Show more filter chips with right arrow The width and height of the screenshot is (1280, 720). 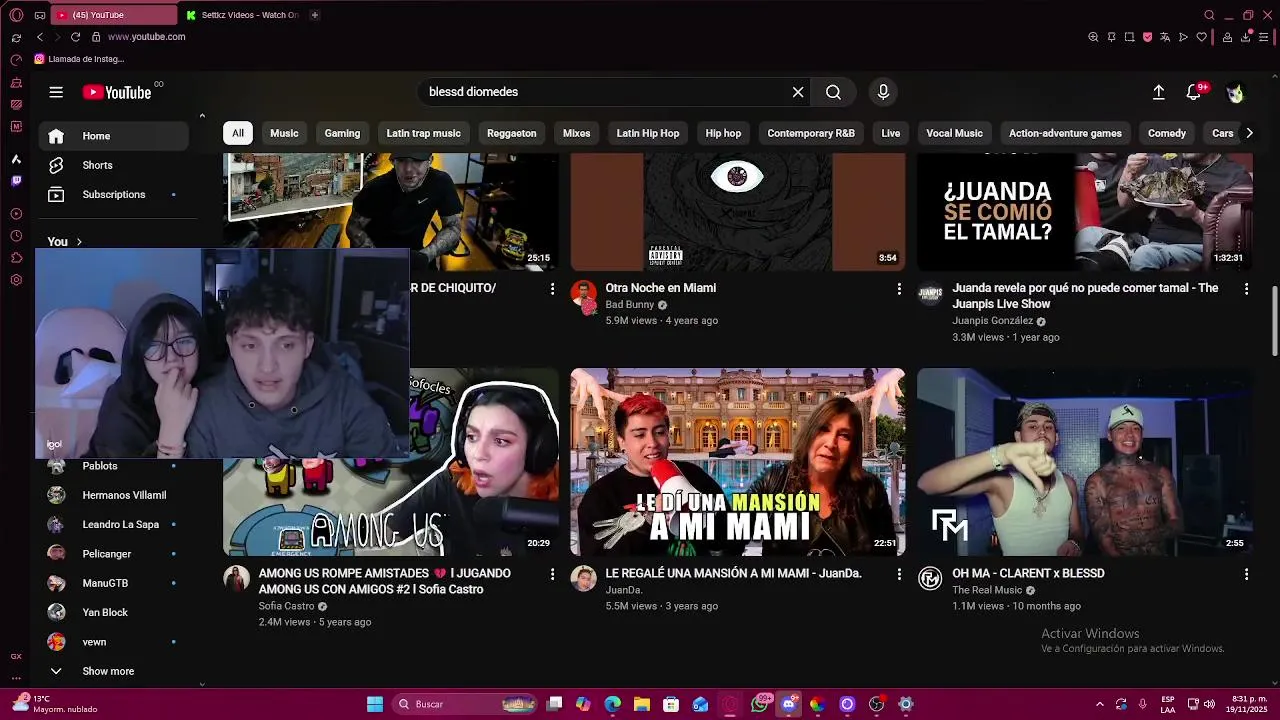coord(1248,133)
